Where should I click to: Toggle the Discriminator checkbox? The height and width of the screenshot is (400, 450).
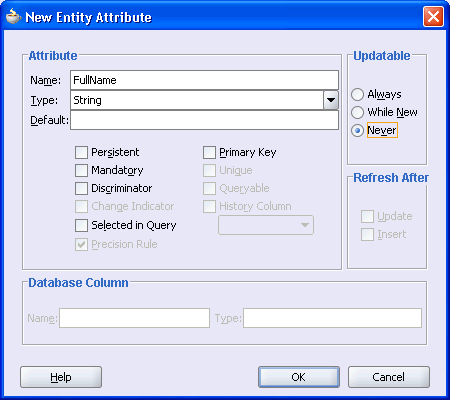(x=81, y=189)
